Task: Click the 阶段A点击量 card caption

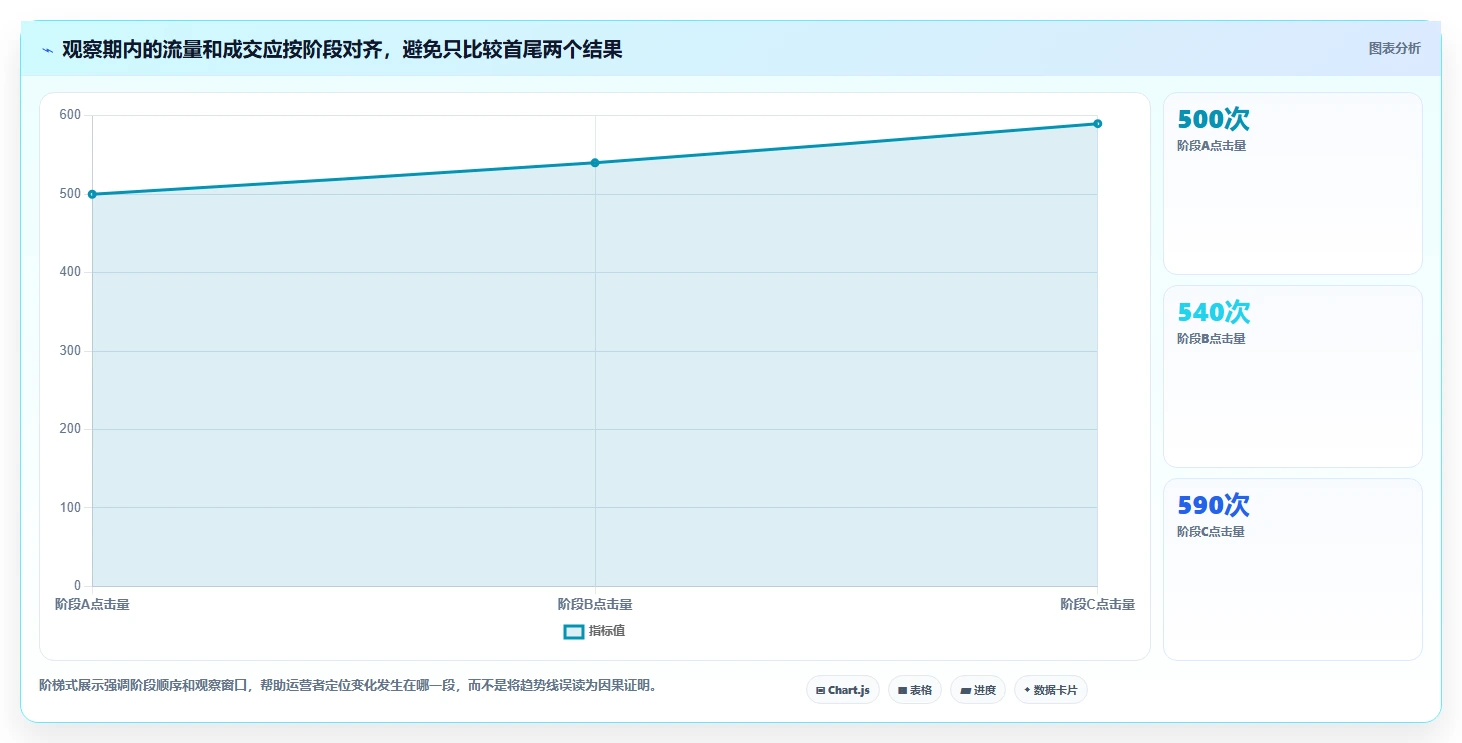Action: coord(1211,146)
